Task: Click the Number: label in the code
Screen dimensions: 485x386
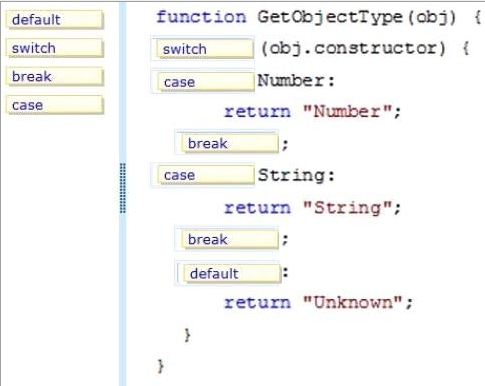Action: coord(296,81)
